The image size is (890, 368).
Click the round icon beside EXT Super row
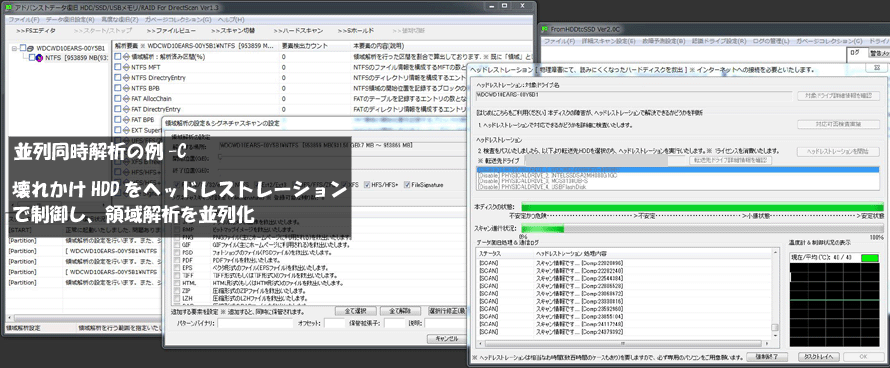tap(126, 130)
